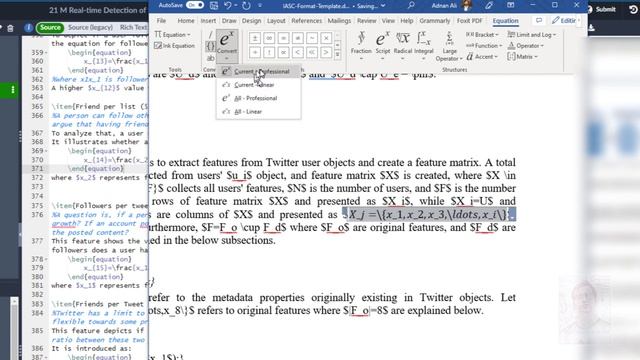Image resolution: width=640 pixels, height=360 pixels.
Task: Open the Bracket dropdown
Action: (x=482, y=35)
